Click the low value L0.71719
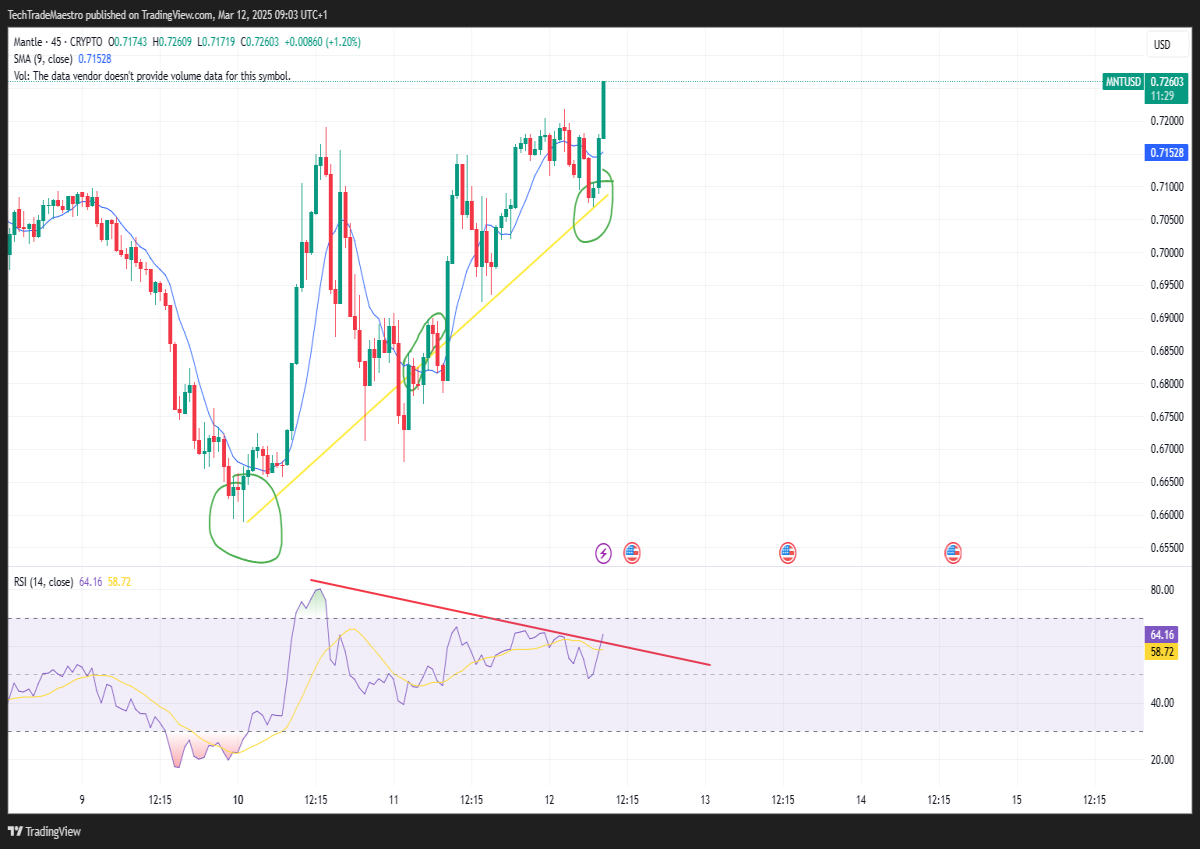1200x849 pixels. (215, 42)
